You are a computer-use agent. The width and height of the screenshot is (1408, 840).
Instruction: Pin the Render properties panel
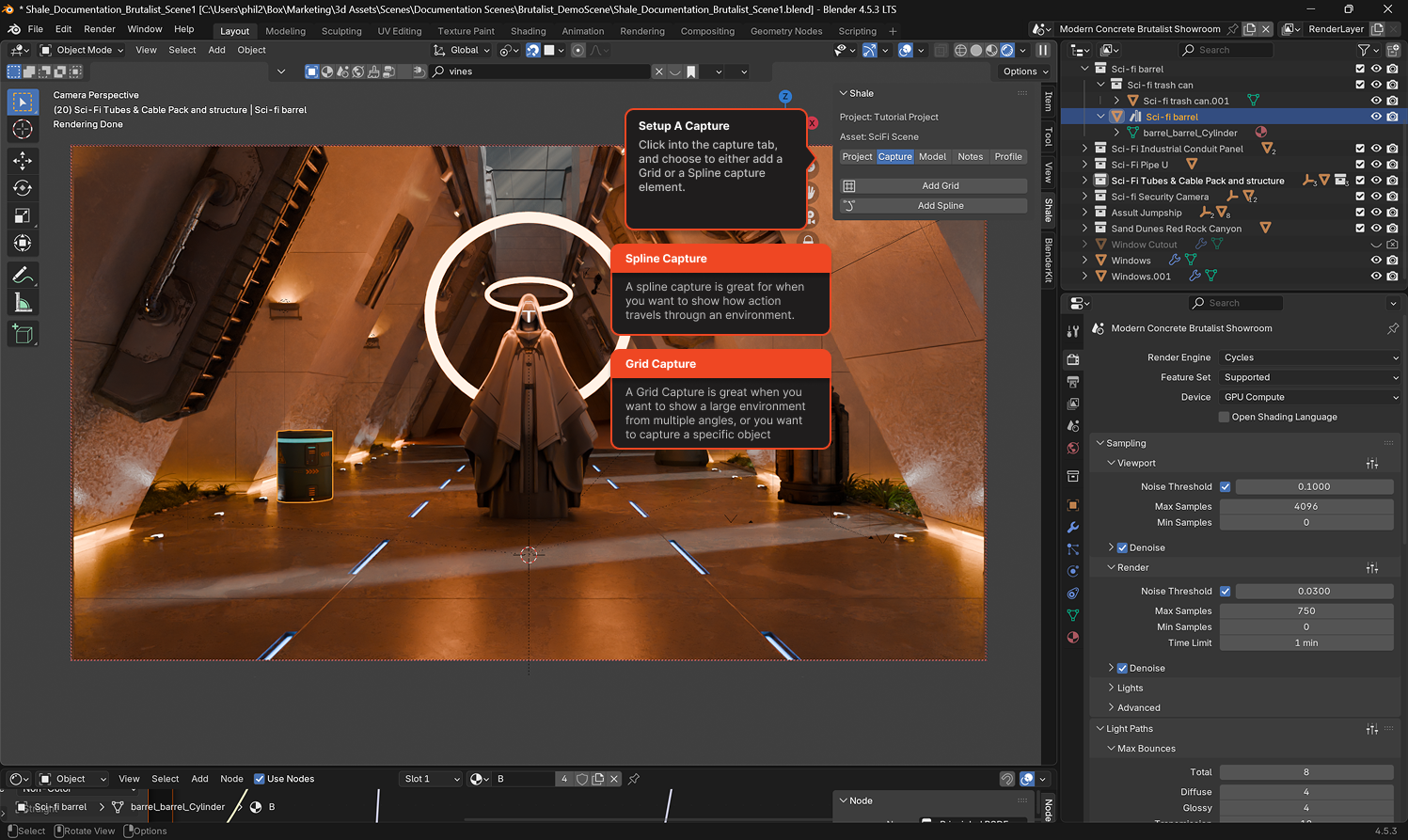(1393, 328)
